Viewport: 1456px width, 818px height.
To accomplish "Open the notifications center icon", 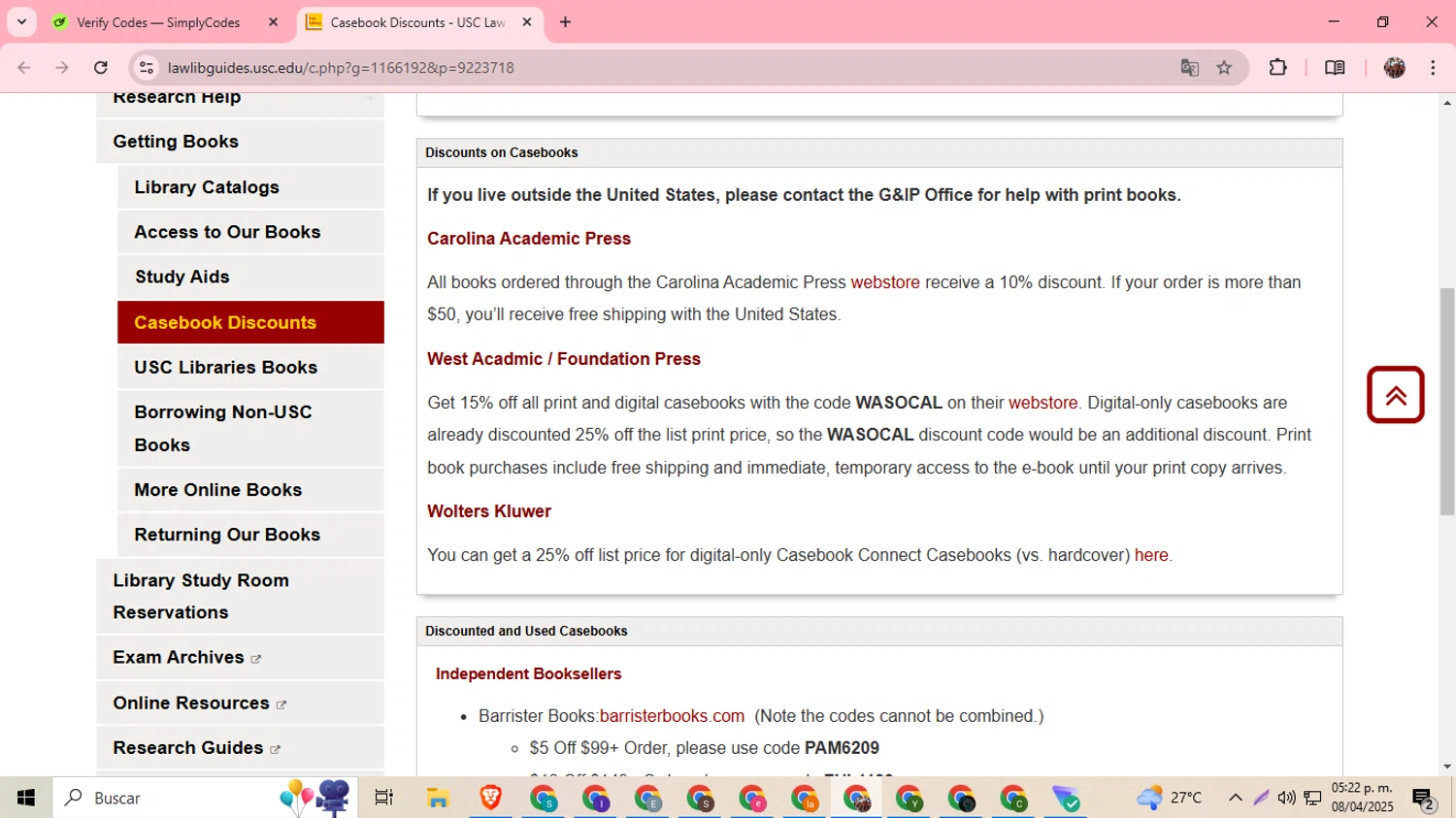I will coord(1424,799).
